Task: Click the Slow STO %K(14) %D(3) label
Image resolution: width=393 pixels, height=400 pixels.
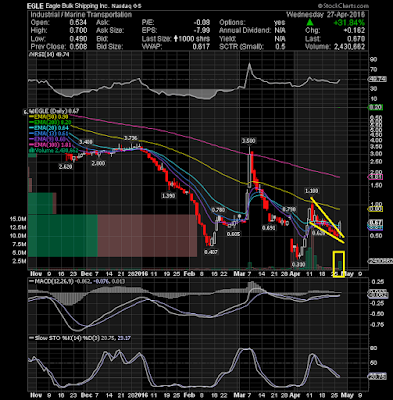Action: point(65,338)
